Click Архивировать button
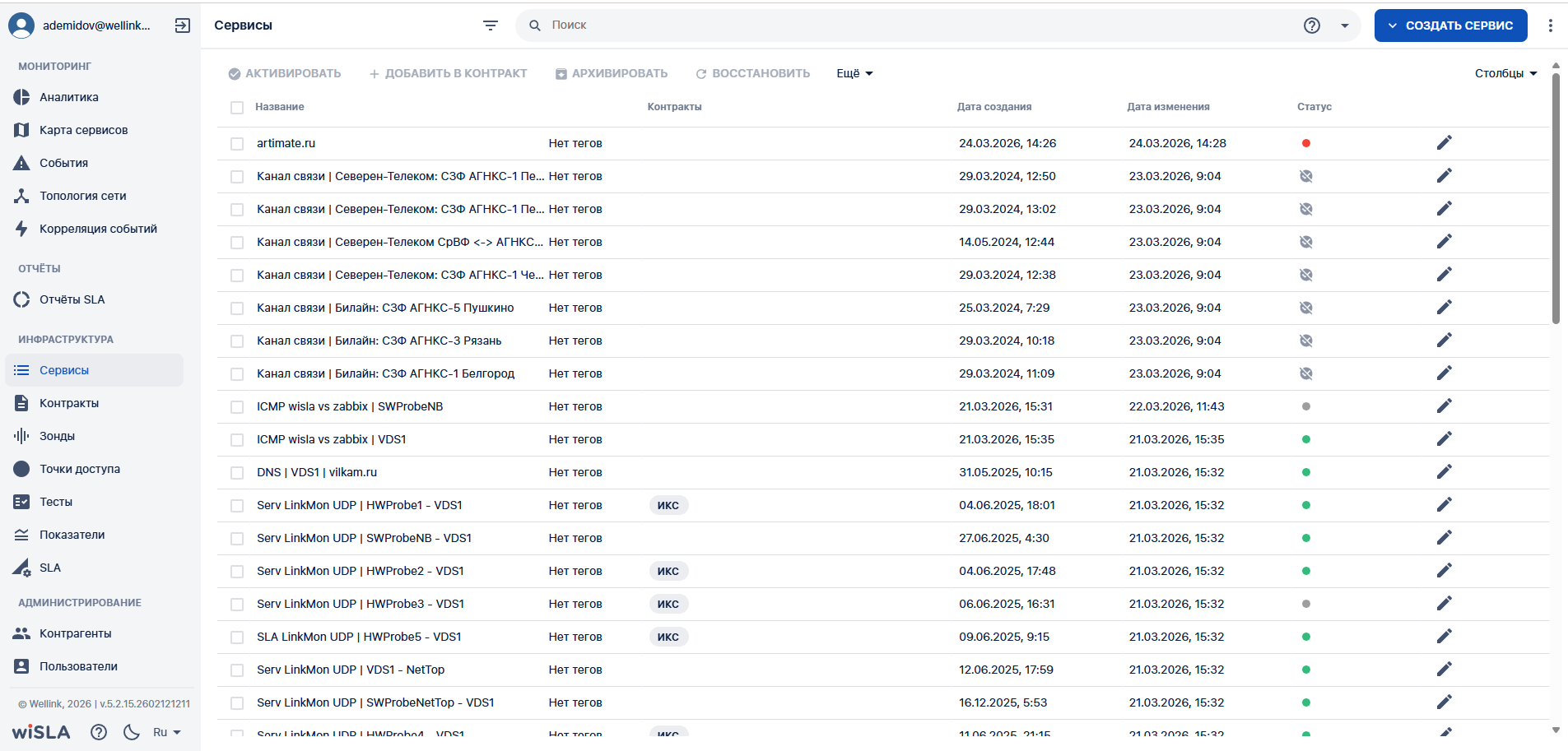Image resolution: width=1568 pixels, height=751 pixels. click(x=611, y=73)
